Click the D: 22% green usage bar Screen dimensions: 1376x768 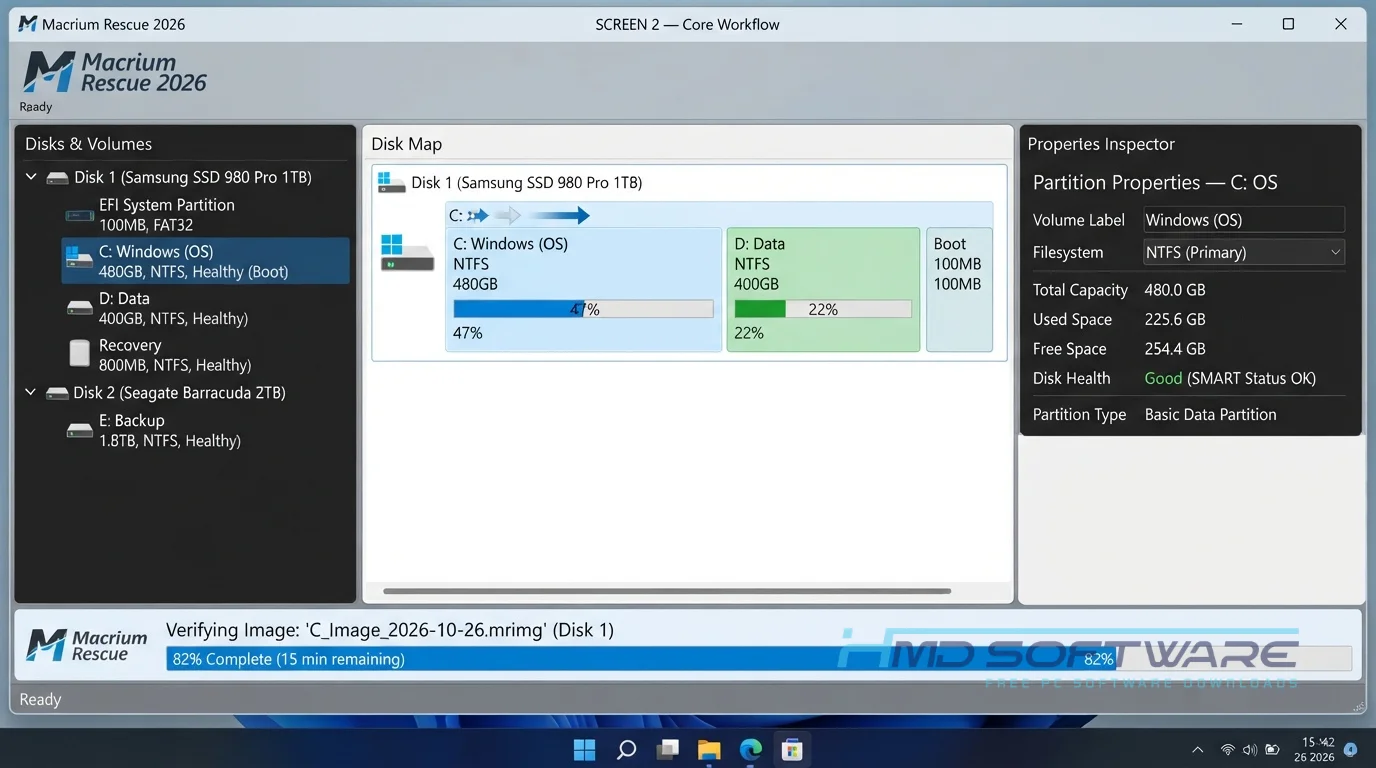tap(823, 309)
